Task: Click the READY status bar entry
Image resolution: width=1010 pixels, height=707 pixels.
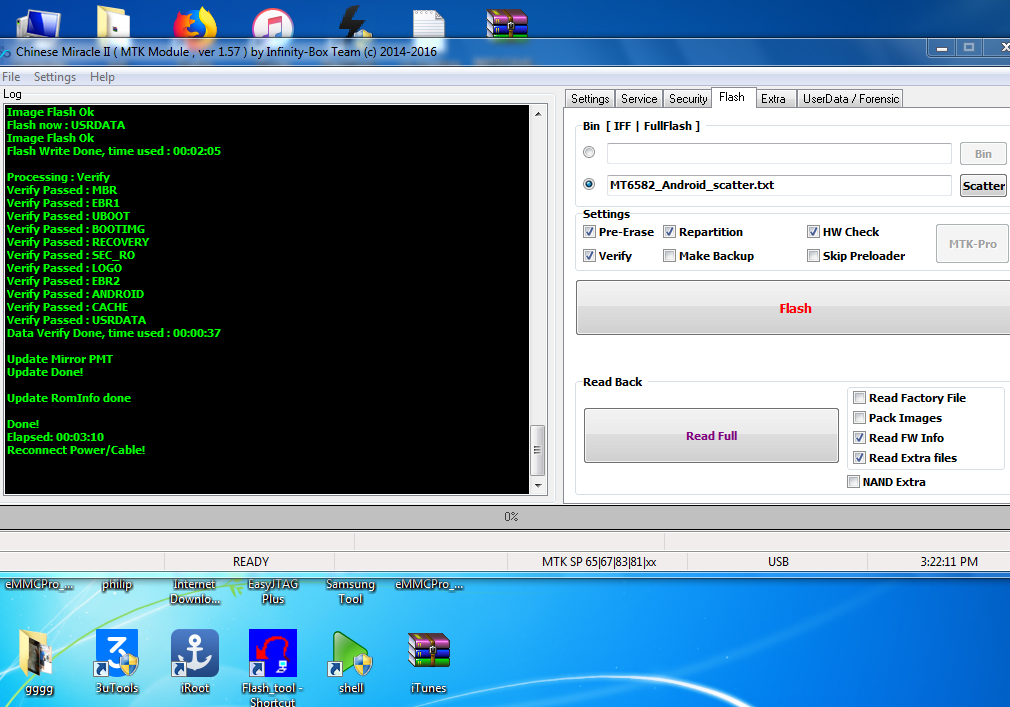Action: tap(251, 561)
